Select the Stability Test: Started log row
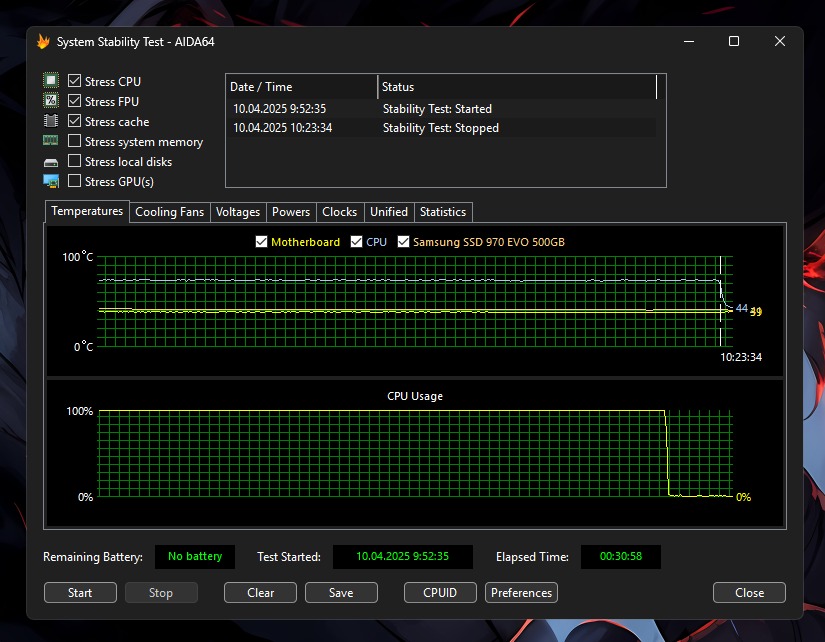The image size is (825, 642). [x=442, y=109]
